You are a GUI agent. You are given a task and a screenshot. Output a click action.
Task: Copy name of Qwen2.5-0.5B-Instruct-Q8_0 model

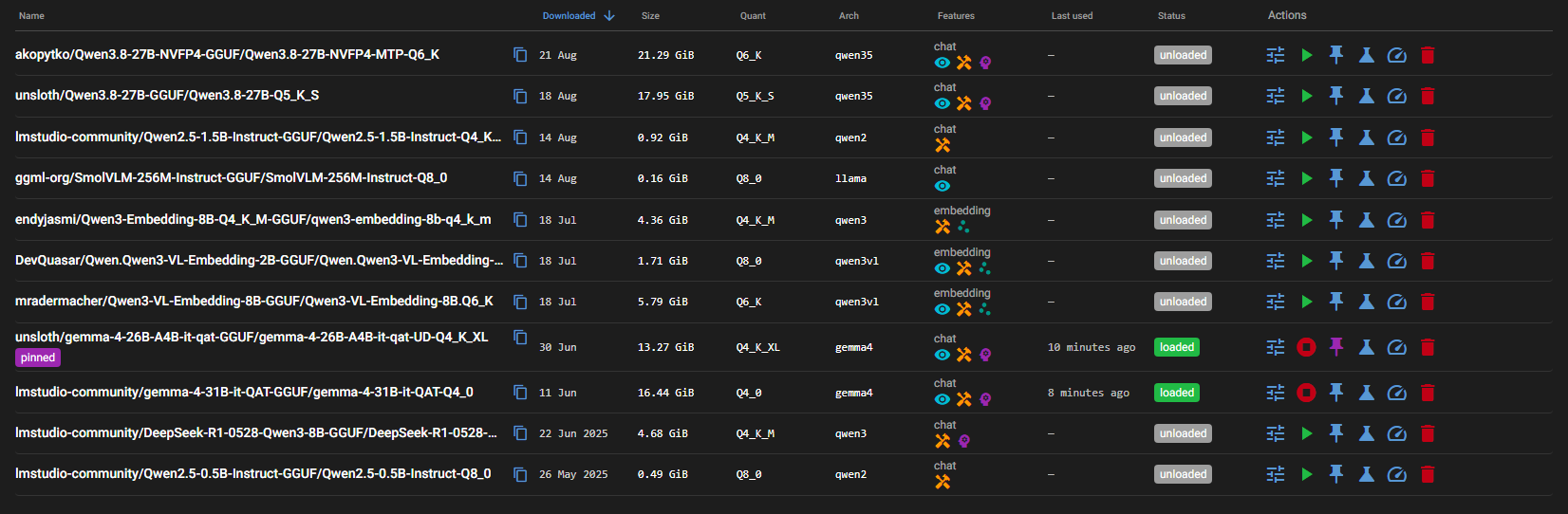(x=520, y=474)
